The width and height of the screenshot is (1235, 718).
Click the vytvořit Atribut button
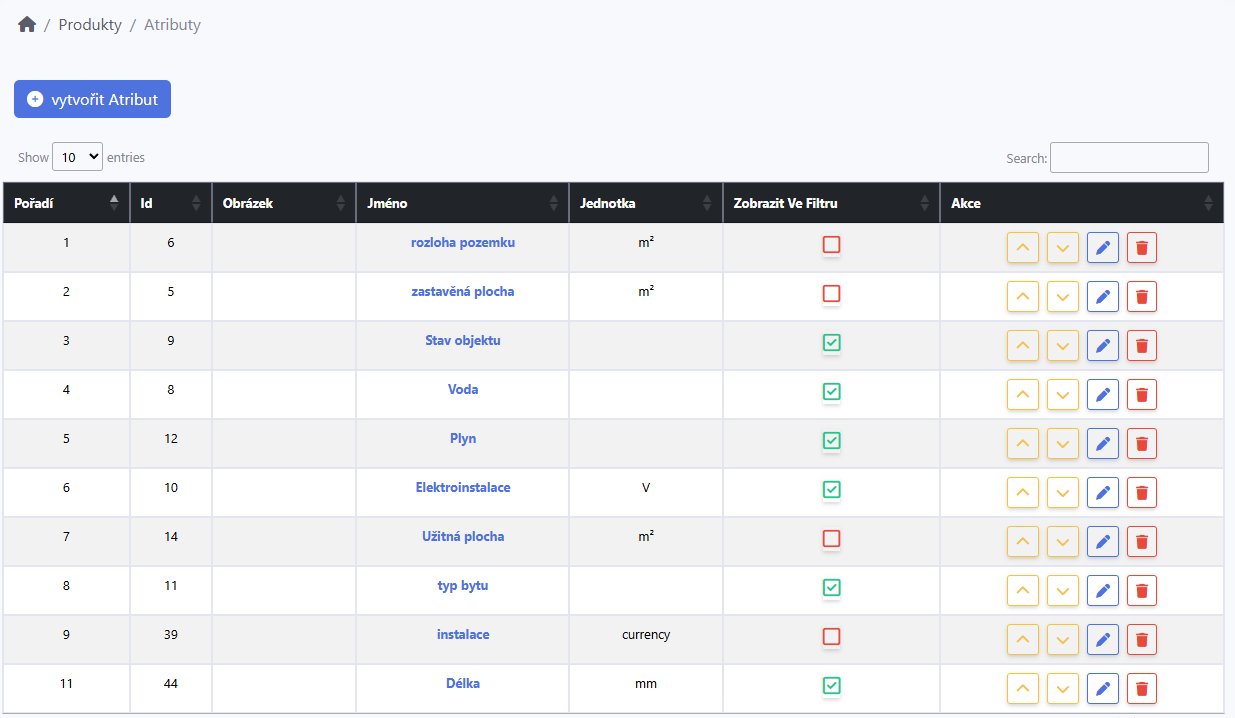click(92, 99)
